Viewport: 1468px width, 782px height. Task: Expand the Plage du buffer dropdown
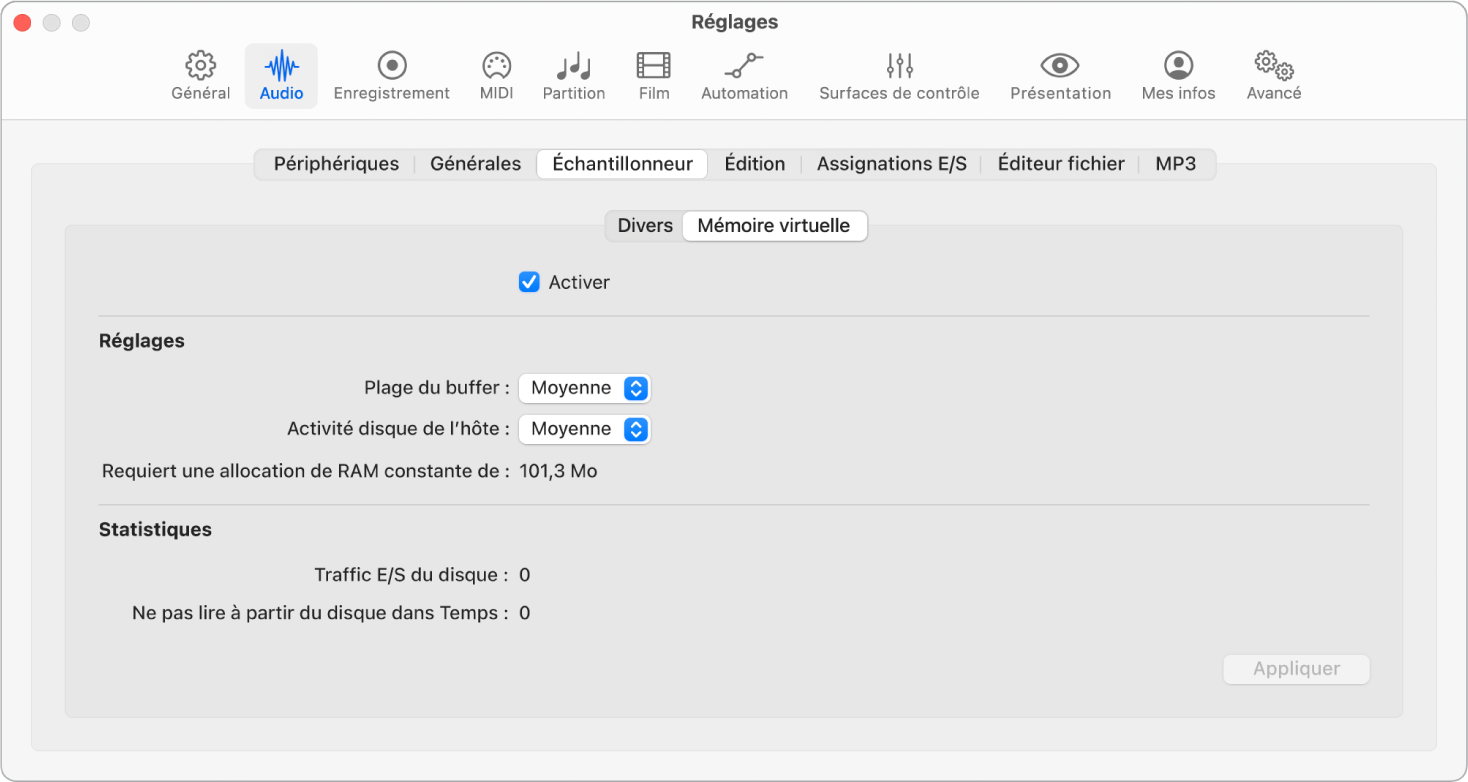[585, 388]
